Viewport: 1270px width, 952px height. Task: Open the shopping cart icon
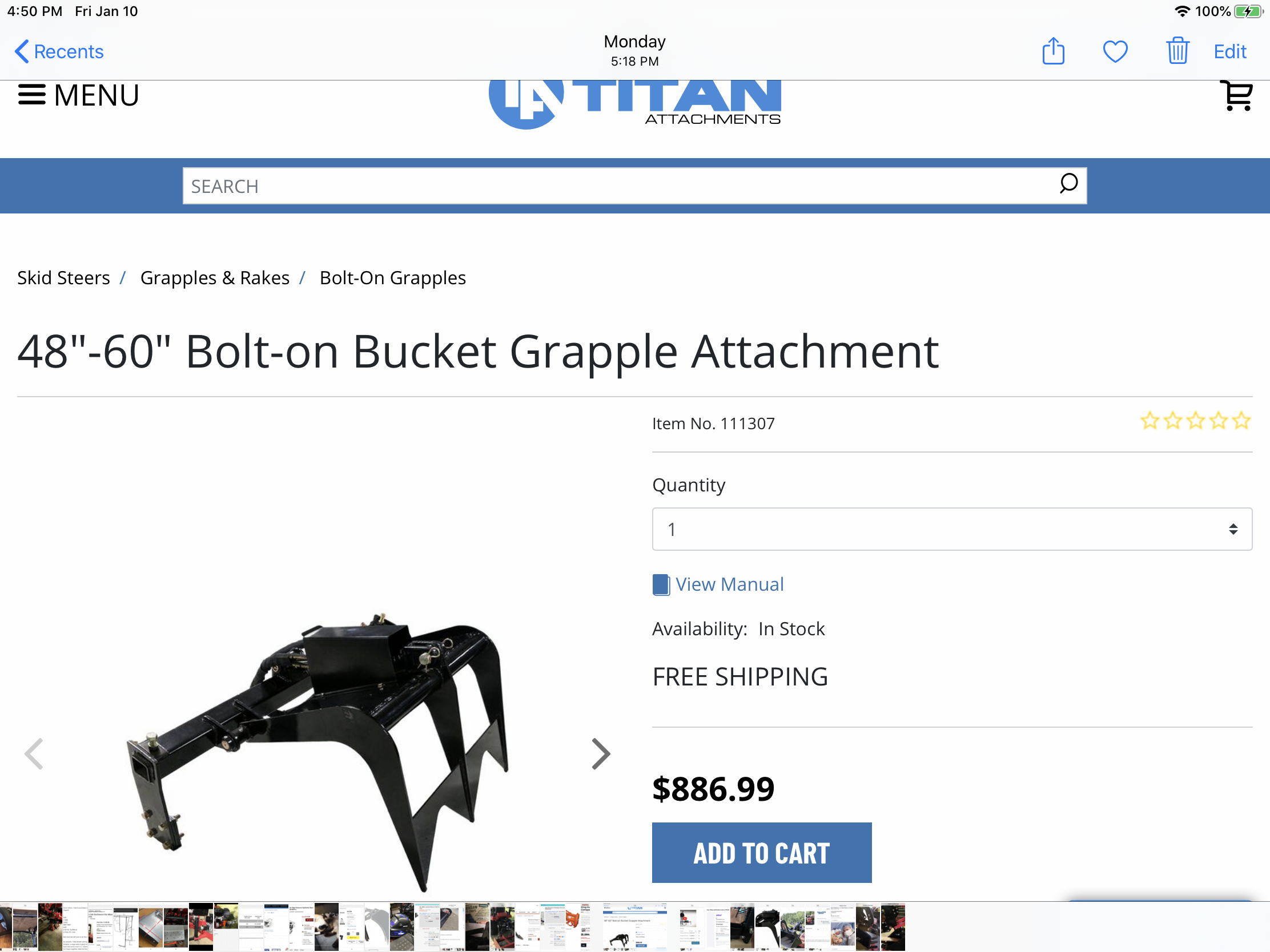click(1237, 95)
